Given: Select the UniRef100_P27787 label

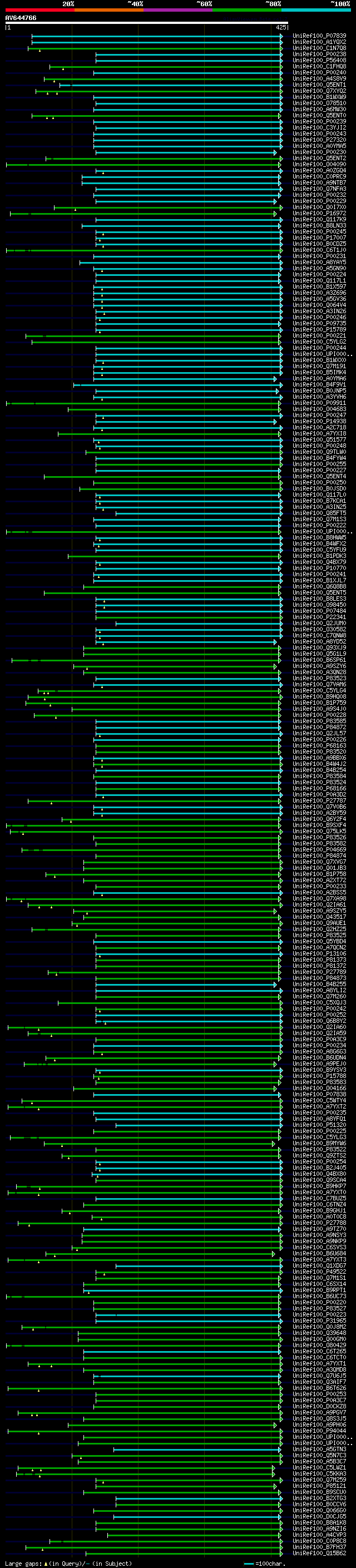Looking at the screenshot, I should pos(319,801).
